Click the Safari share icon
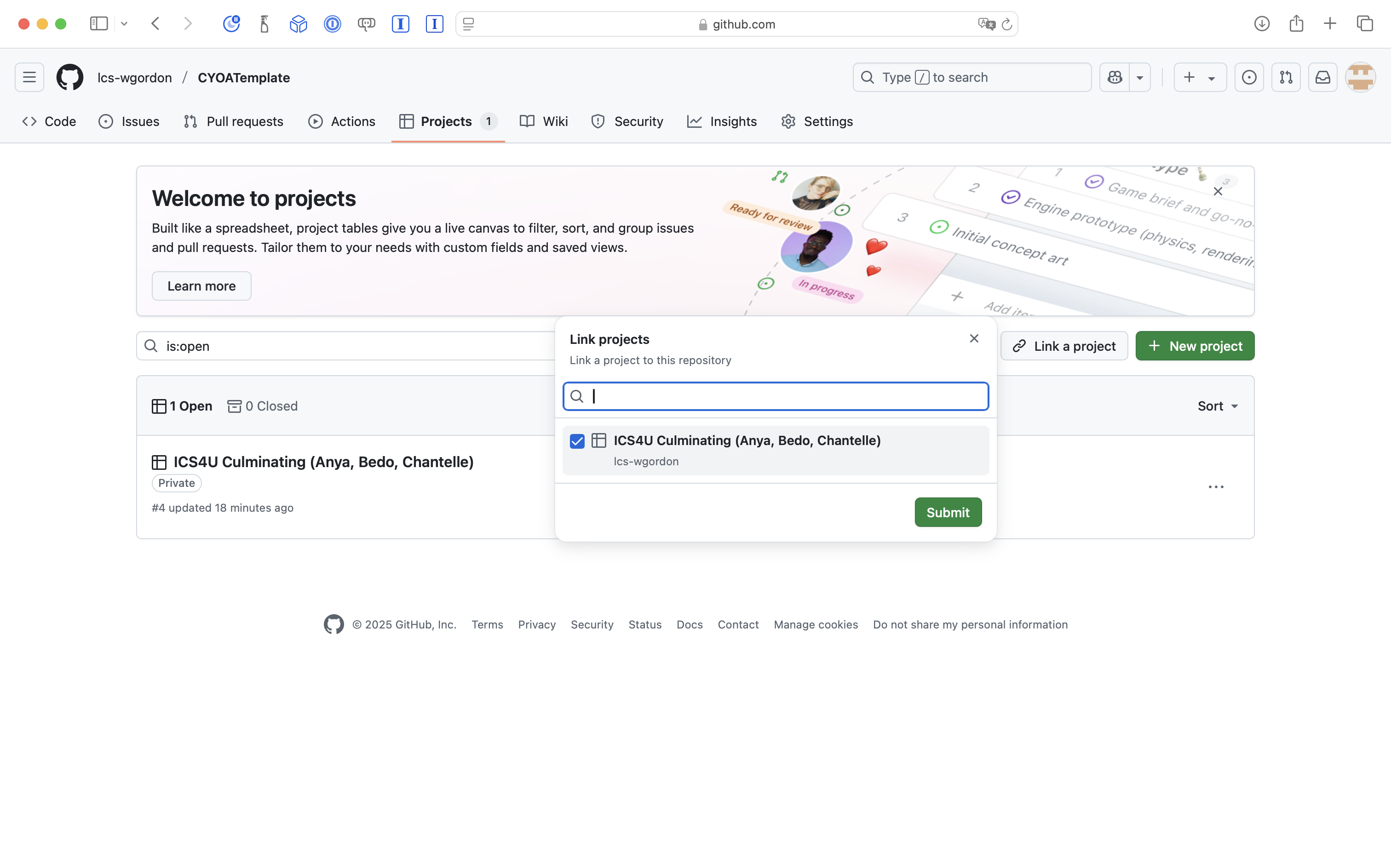This screenshot has width=1391, height=868. [x=1296, y=24]
